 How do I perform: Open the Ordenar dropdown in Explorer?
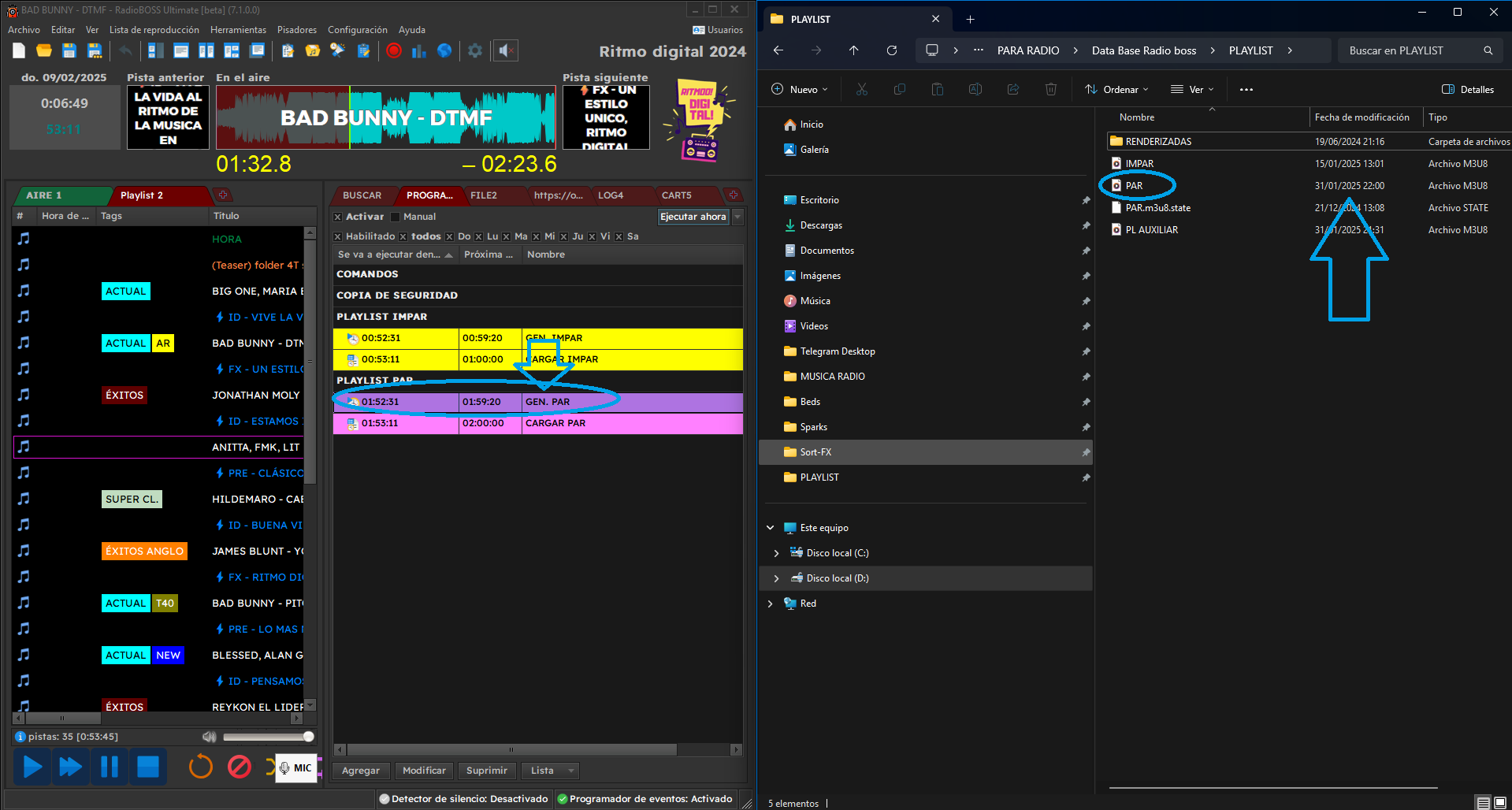click(x=1116, y=90)
